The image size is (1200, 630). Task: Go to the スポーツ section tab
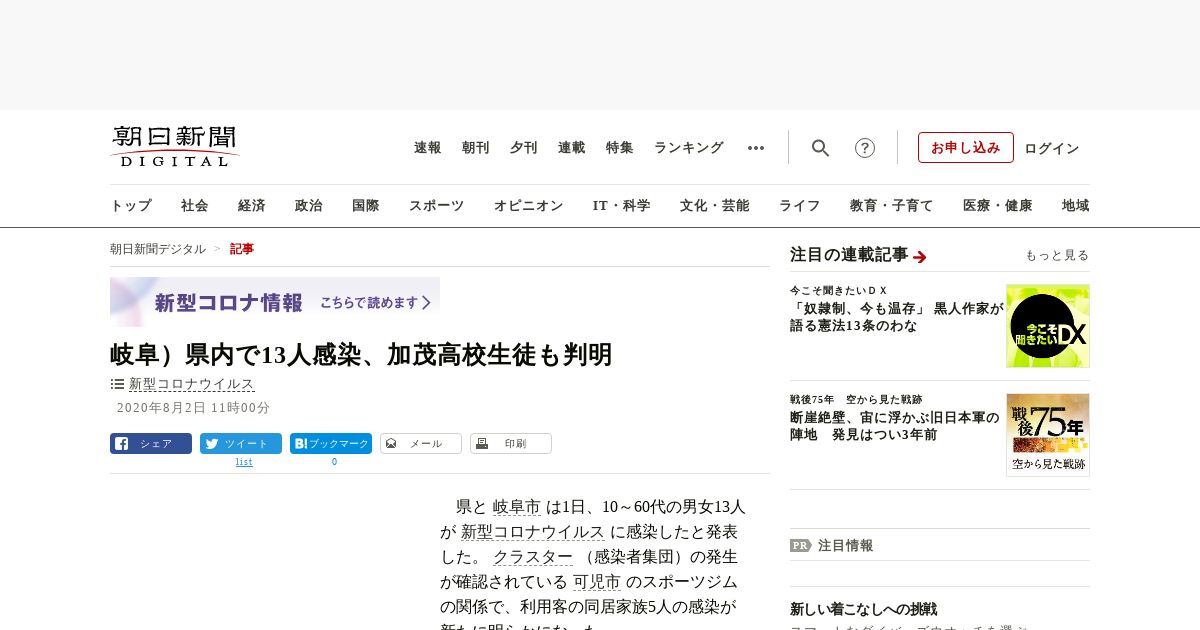point(436,206)
